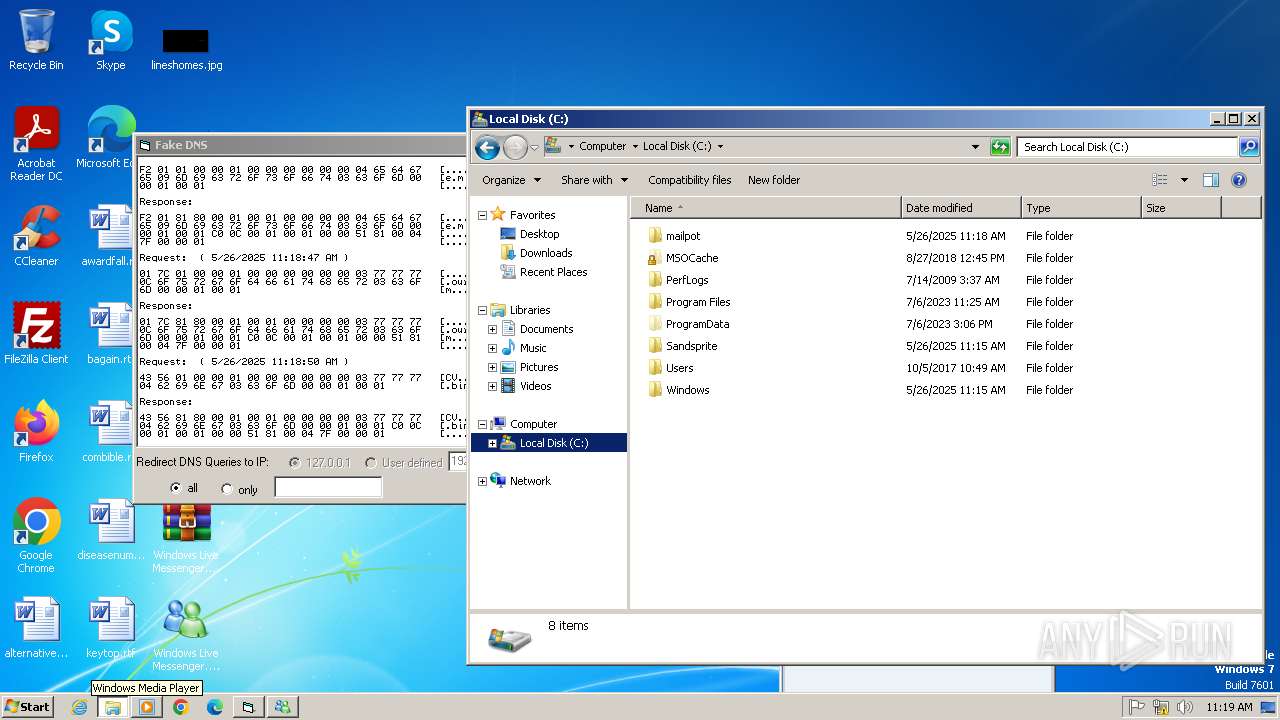Open Google Chrome desktop shortcut
The height and width of the screenshot is (720, 1280).
(36, 536)
